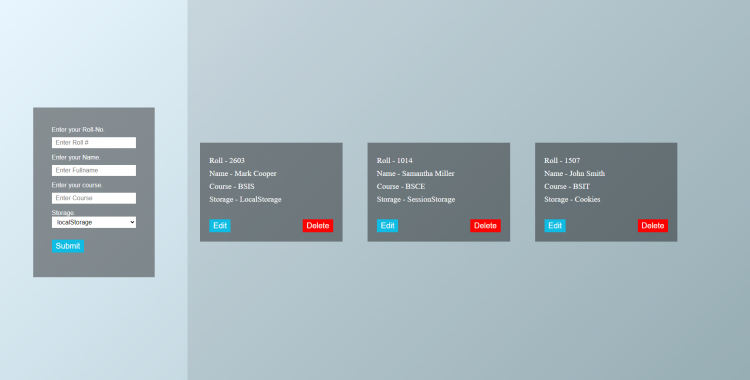Image resolution: width=750 pixels, height=380 pixels.
Task: Click the Roll-No input field
Action: coord(94,143)
